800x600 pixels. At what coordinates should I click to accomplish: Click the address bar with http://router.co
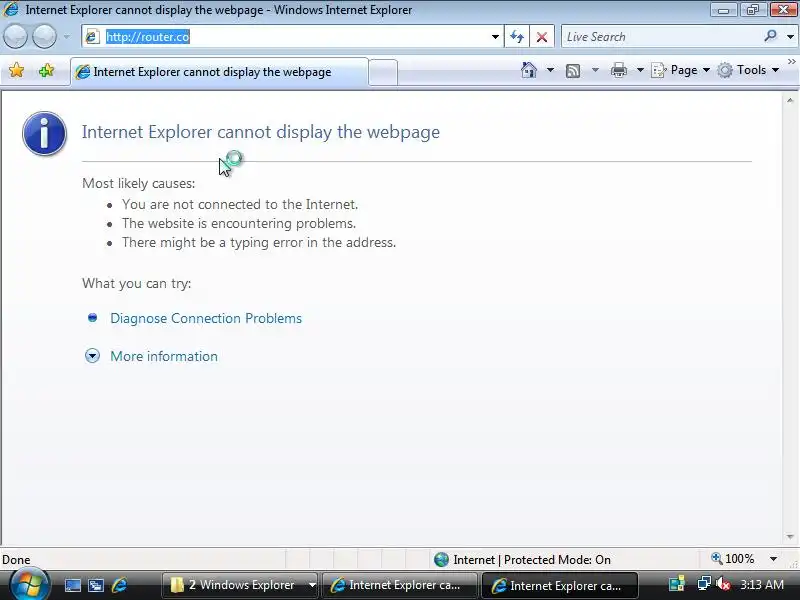pos(292,37)
